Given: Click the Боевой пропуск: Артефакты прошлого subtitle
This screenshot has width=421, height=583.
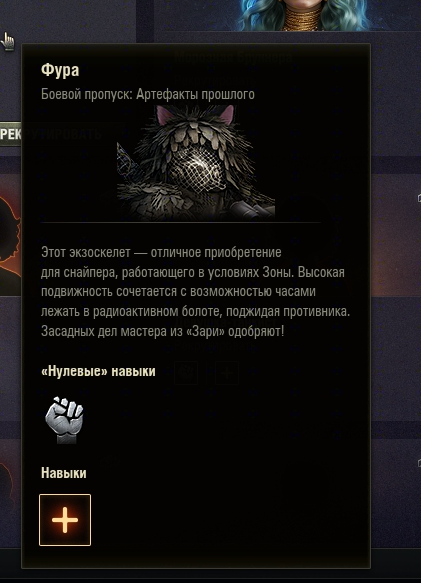Looking at the screenshot, I should pyautogui.click(x=148, y=94).
